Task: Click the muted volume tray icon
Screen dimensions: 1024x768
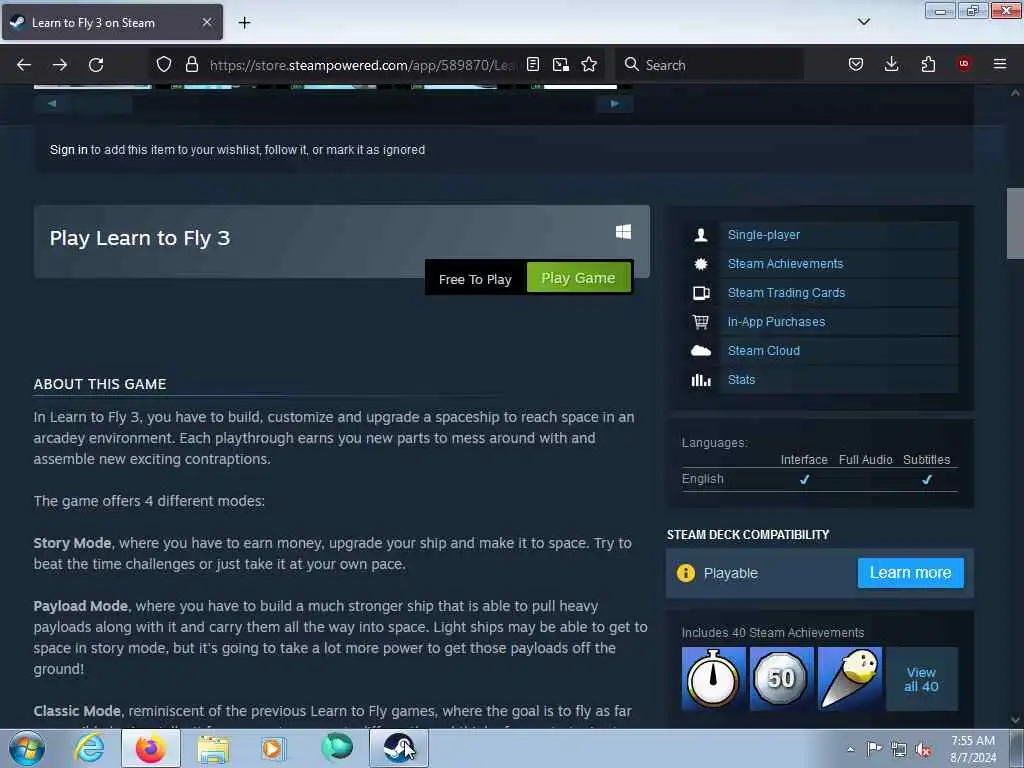Action: point(923,749)
